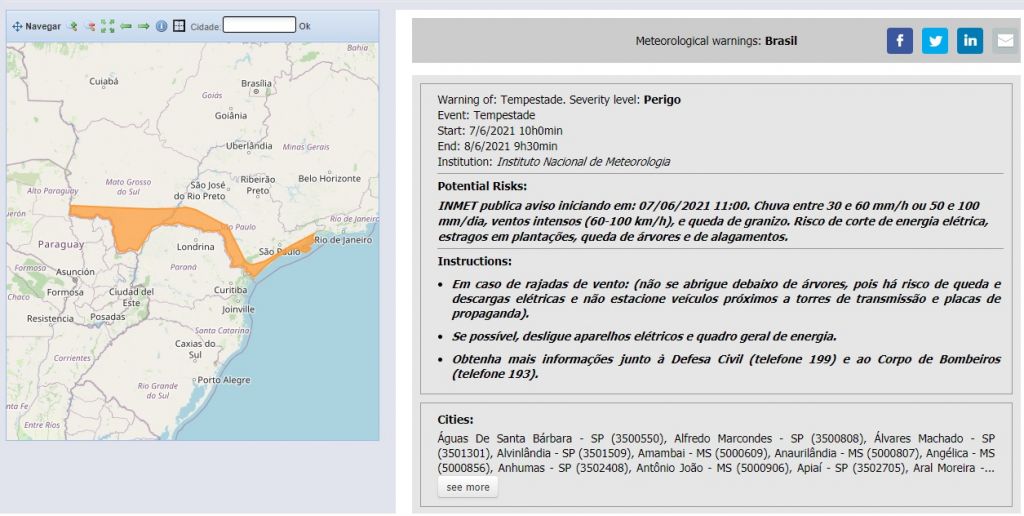This screenshot has height=516, width=1024.
Task: Click Paraguay label on the map
Action: pos(61,244)
